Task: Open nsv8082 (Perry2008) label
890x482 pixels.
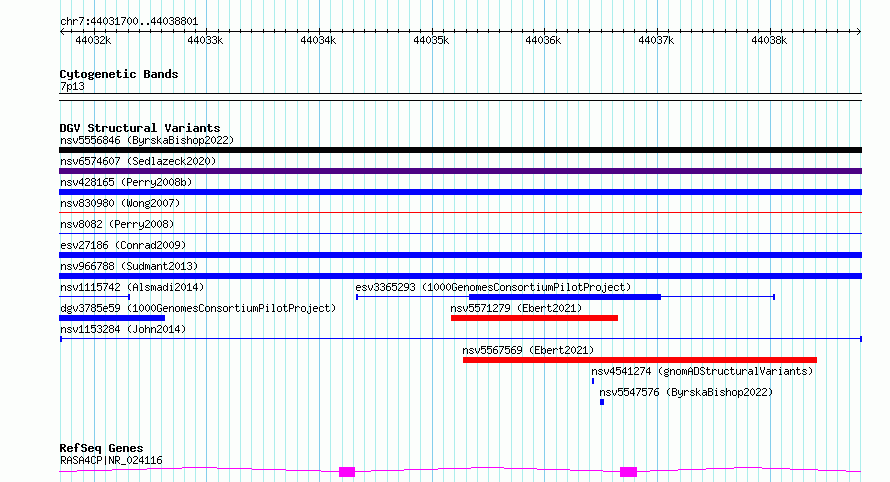Action: click(117, 224)
